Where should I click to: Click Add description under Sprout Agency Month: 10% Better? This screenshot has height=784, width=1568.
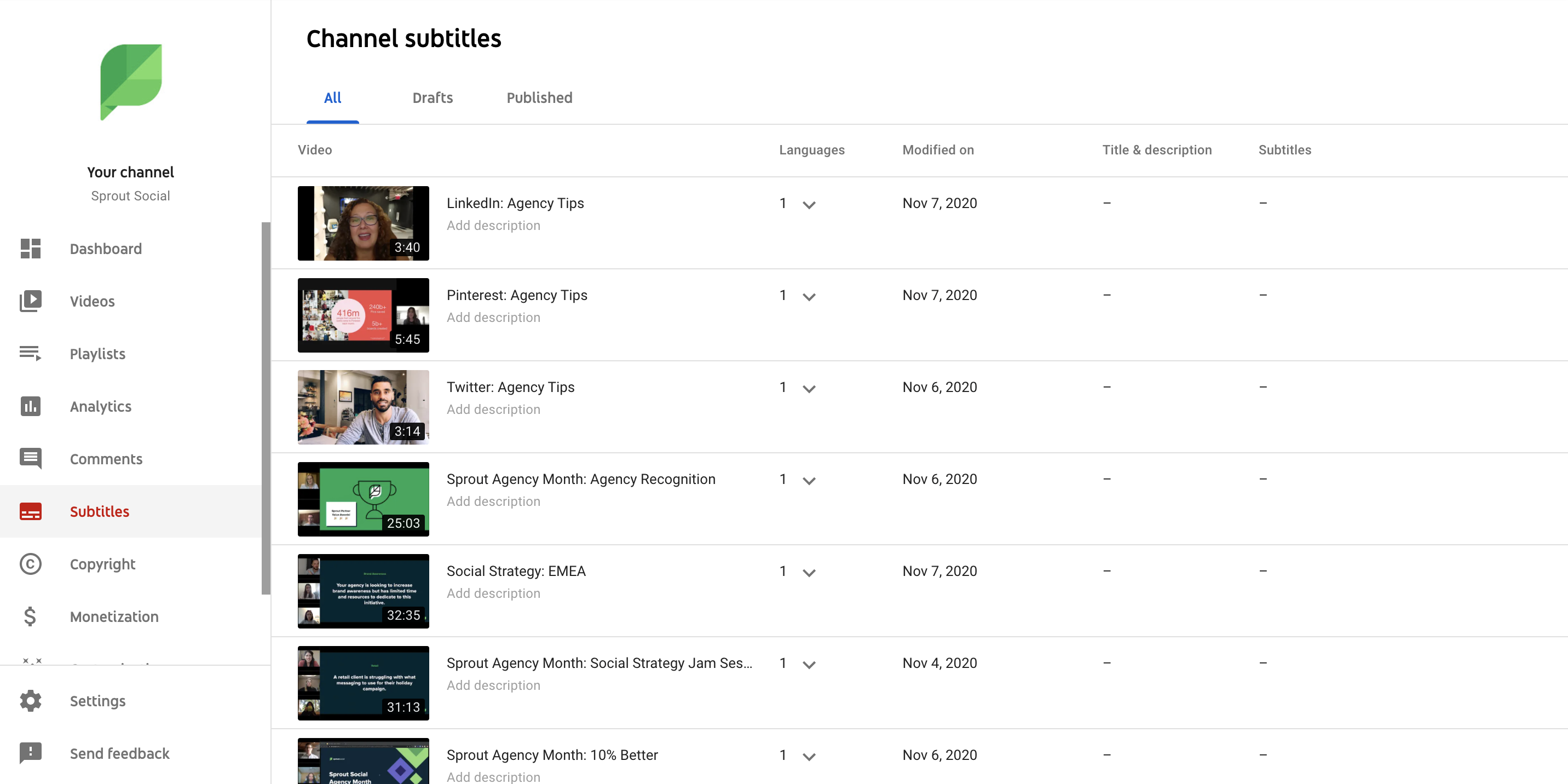pos(493,776)
